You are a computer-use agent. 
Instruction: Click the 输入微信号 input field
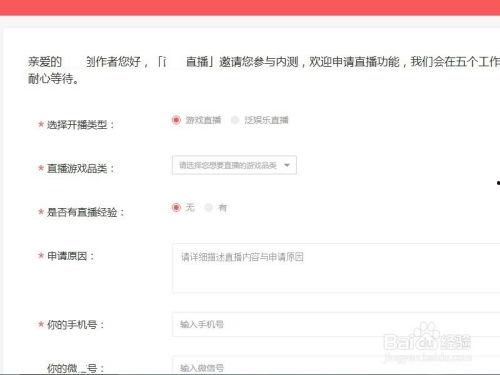pyautogui.click(x=336, y=366)
